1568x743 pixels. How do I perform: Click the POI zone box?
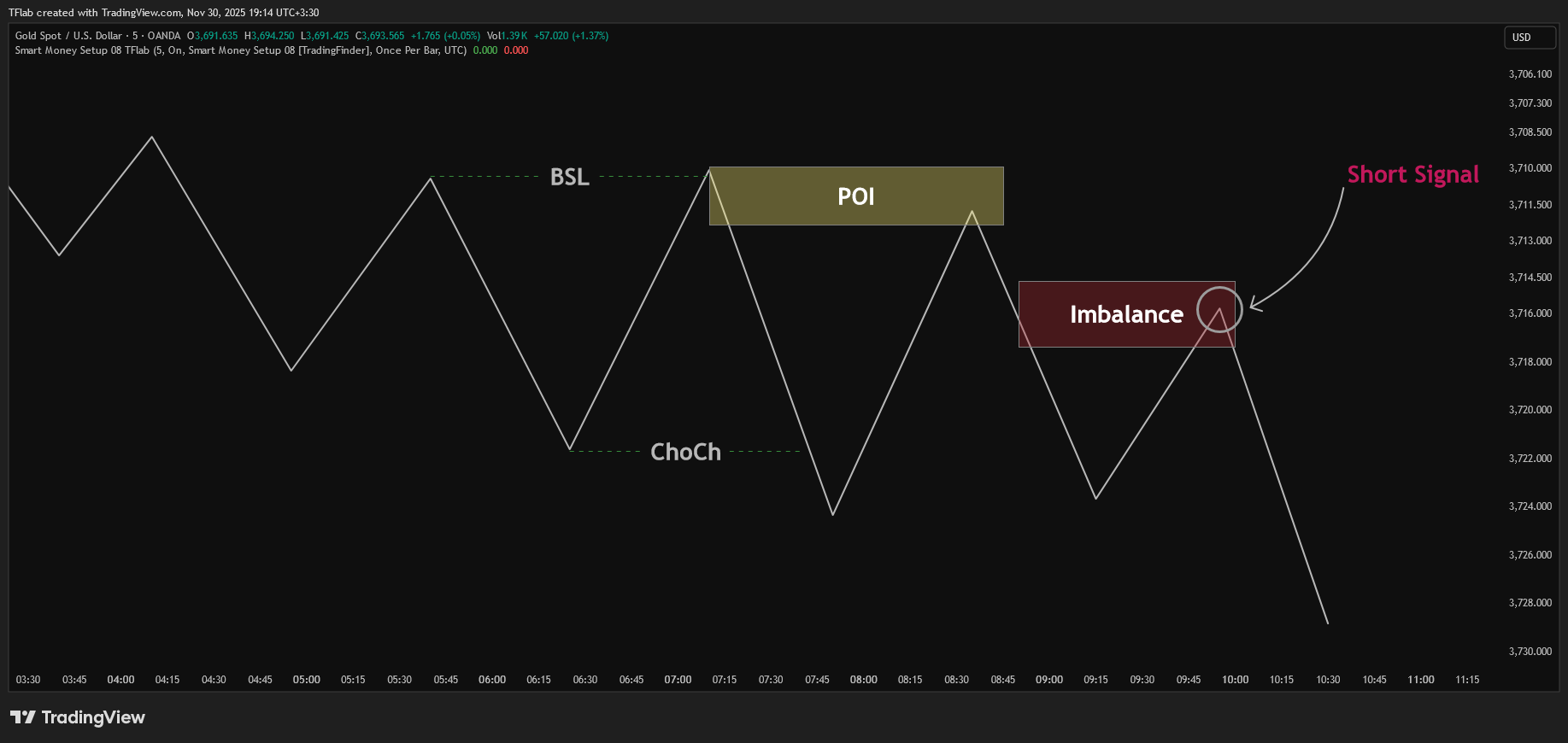856,196
